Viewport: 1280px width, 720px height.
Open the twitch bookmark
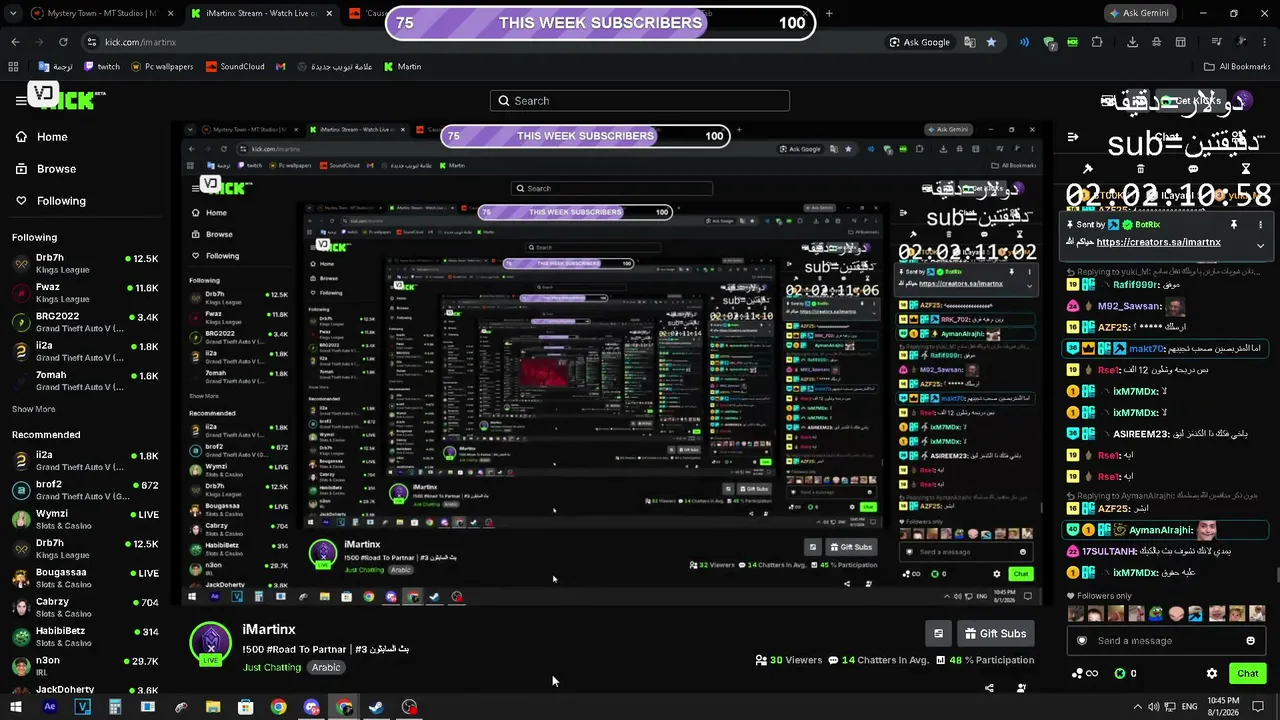102,67
